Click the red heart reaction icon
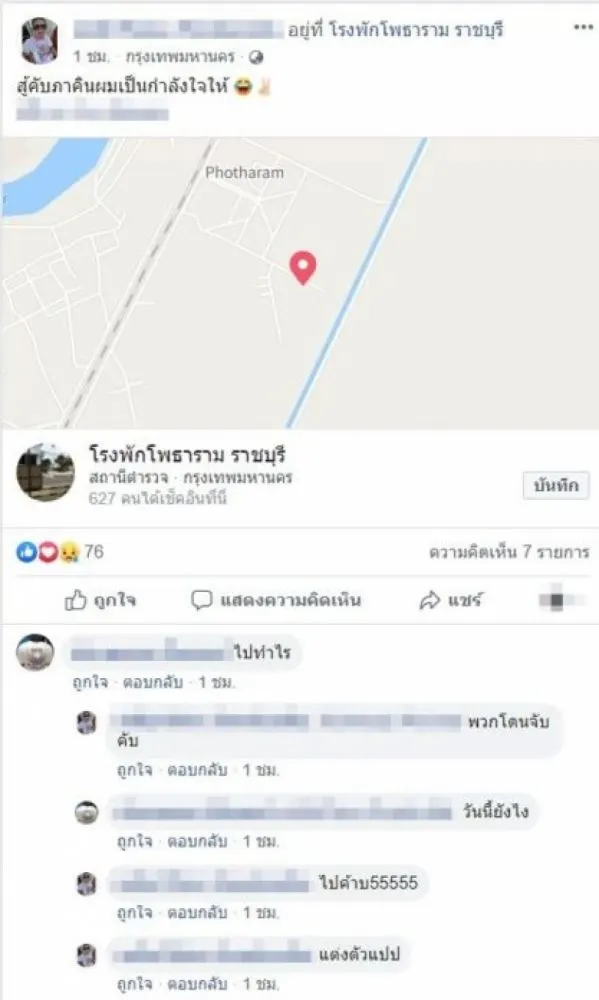 pos(48,552)
